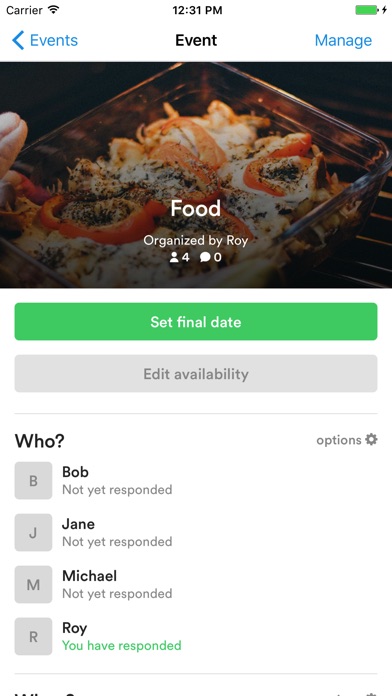Open the options link next to Who?

click(339, 440)
